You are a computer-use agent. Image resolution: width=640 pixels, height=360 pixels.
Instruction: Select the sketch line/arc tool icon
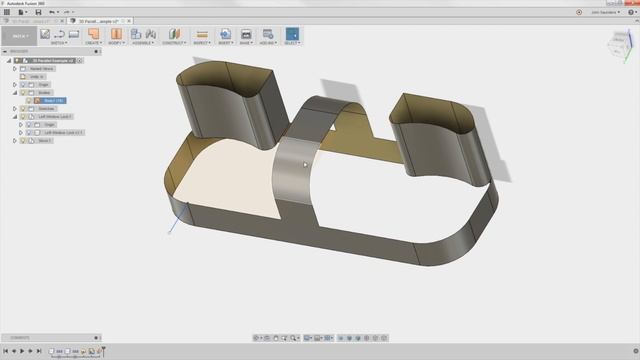(60, 34)
